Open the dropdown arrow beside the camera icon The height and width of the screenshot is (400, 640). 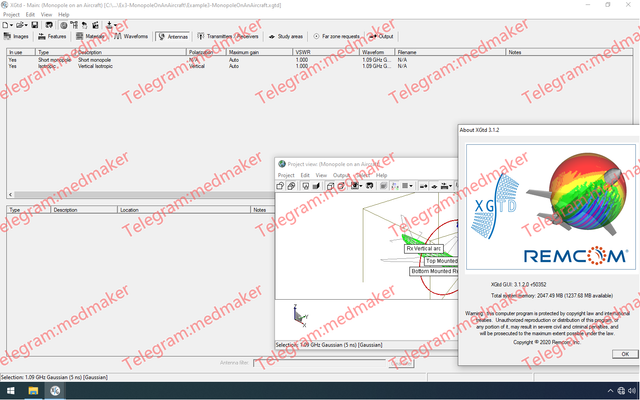(361, 186)
